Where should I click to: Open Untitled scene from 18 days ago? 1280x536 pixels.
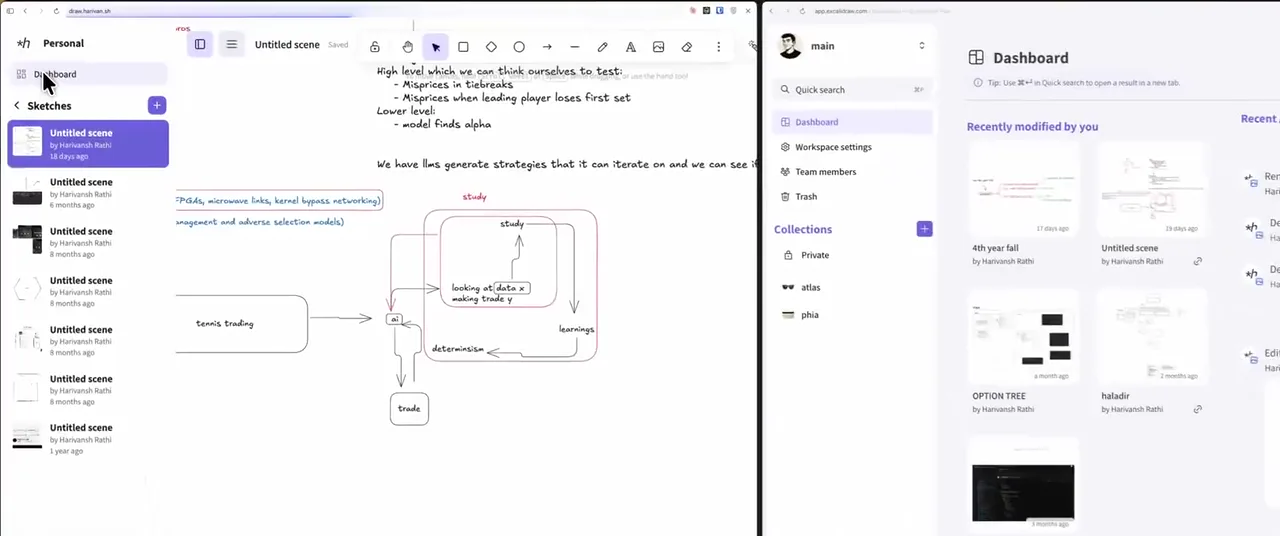click(88, 144)
